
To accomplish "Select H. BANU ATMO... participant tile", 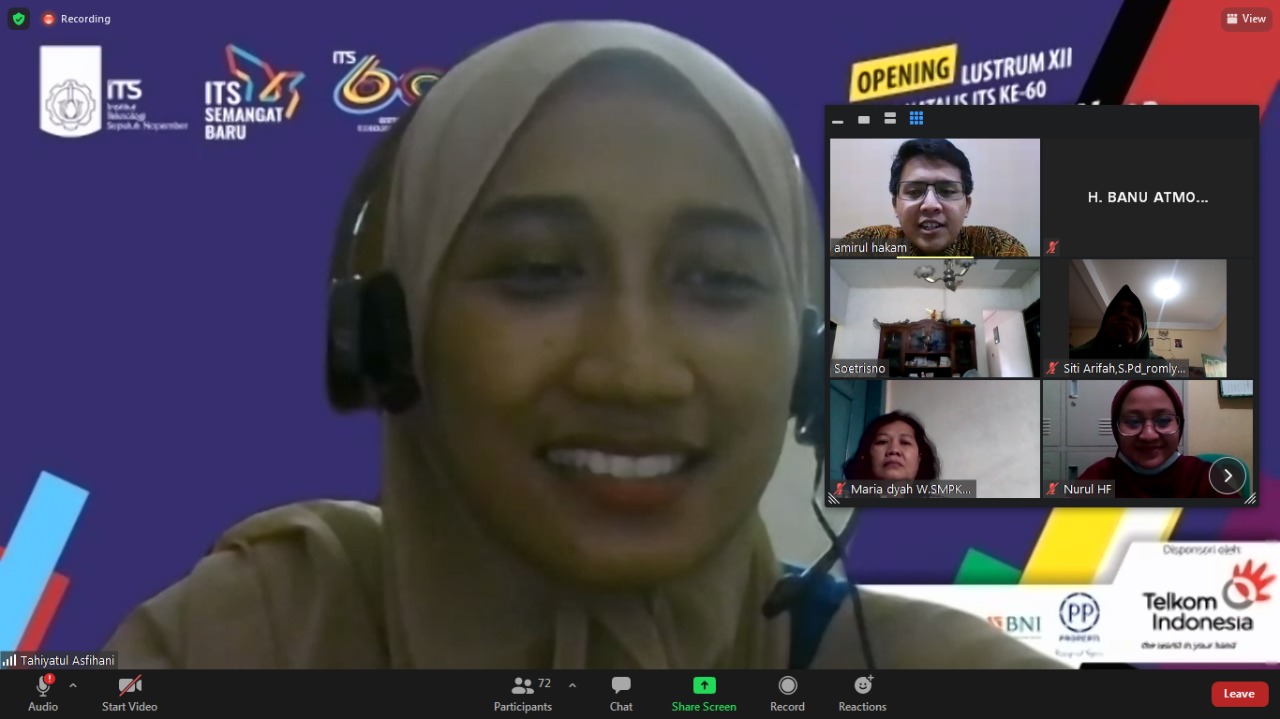I will coord(1148,197).
